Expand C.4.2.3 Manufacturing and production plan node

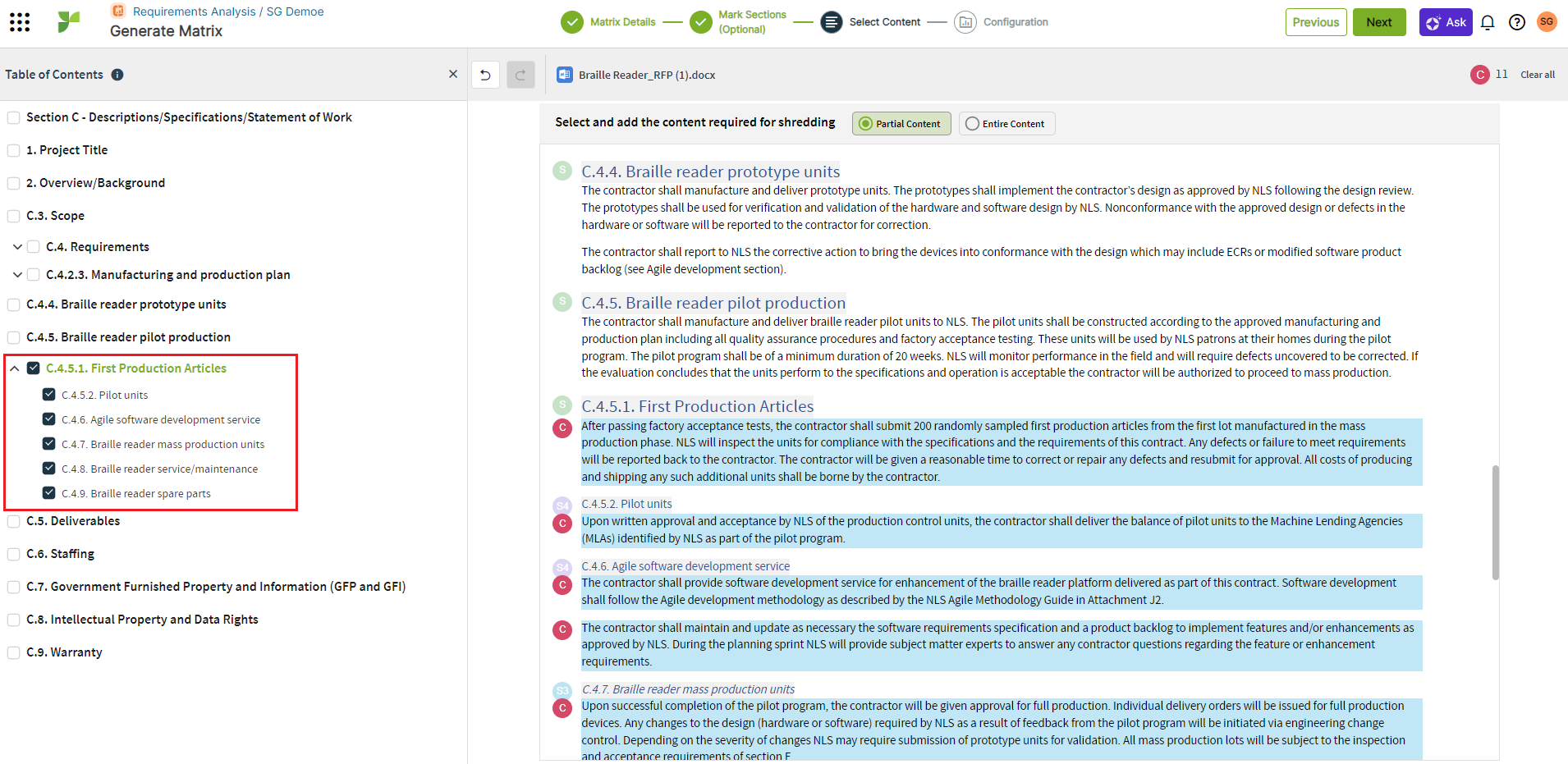tap(17, 275)
